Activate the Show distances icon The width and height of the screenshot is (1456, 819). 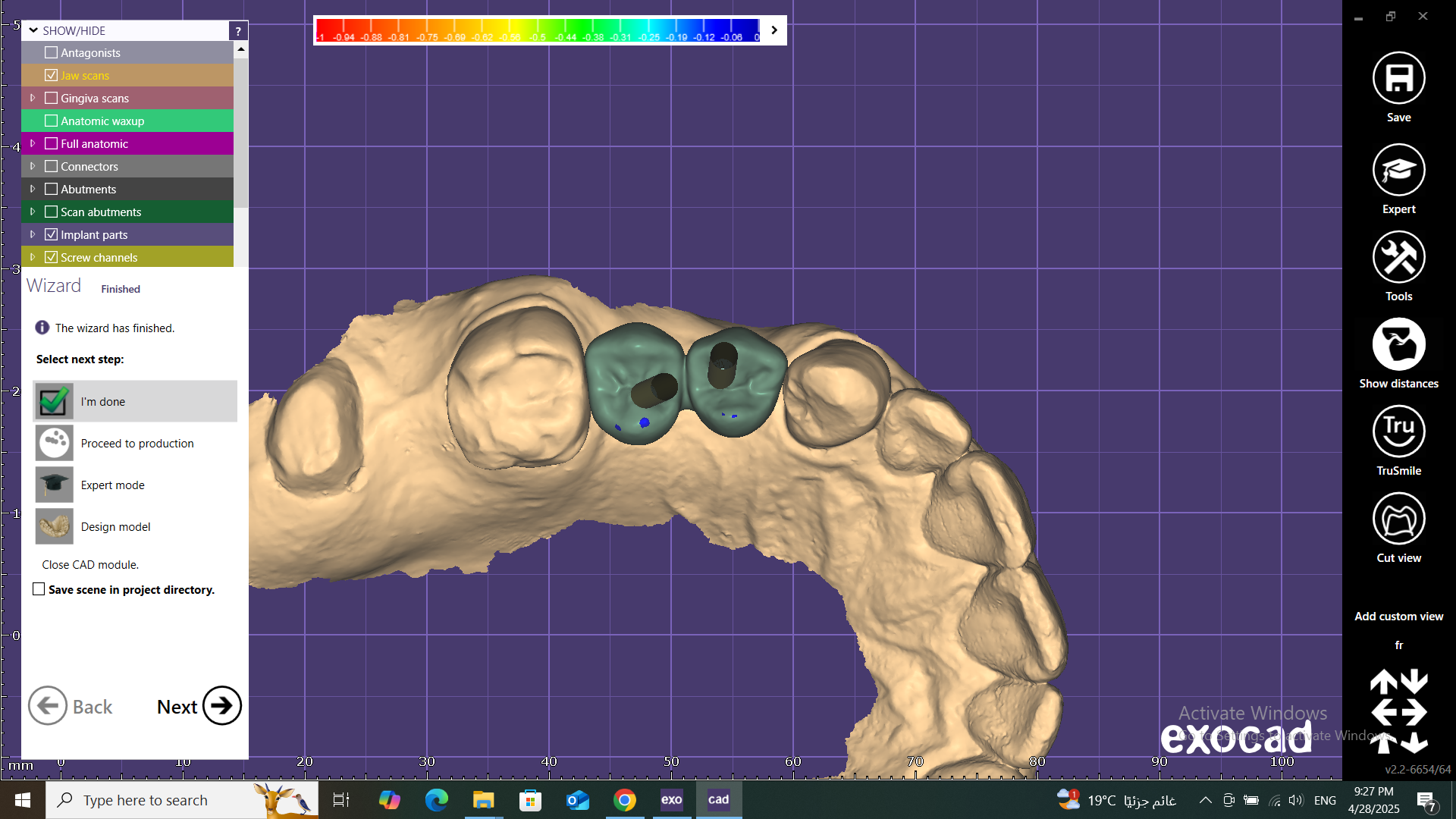[1398, 345]
